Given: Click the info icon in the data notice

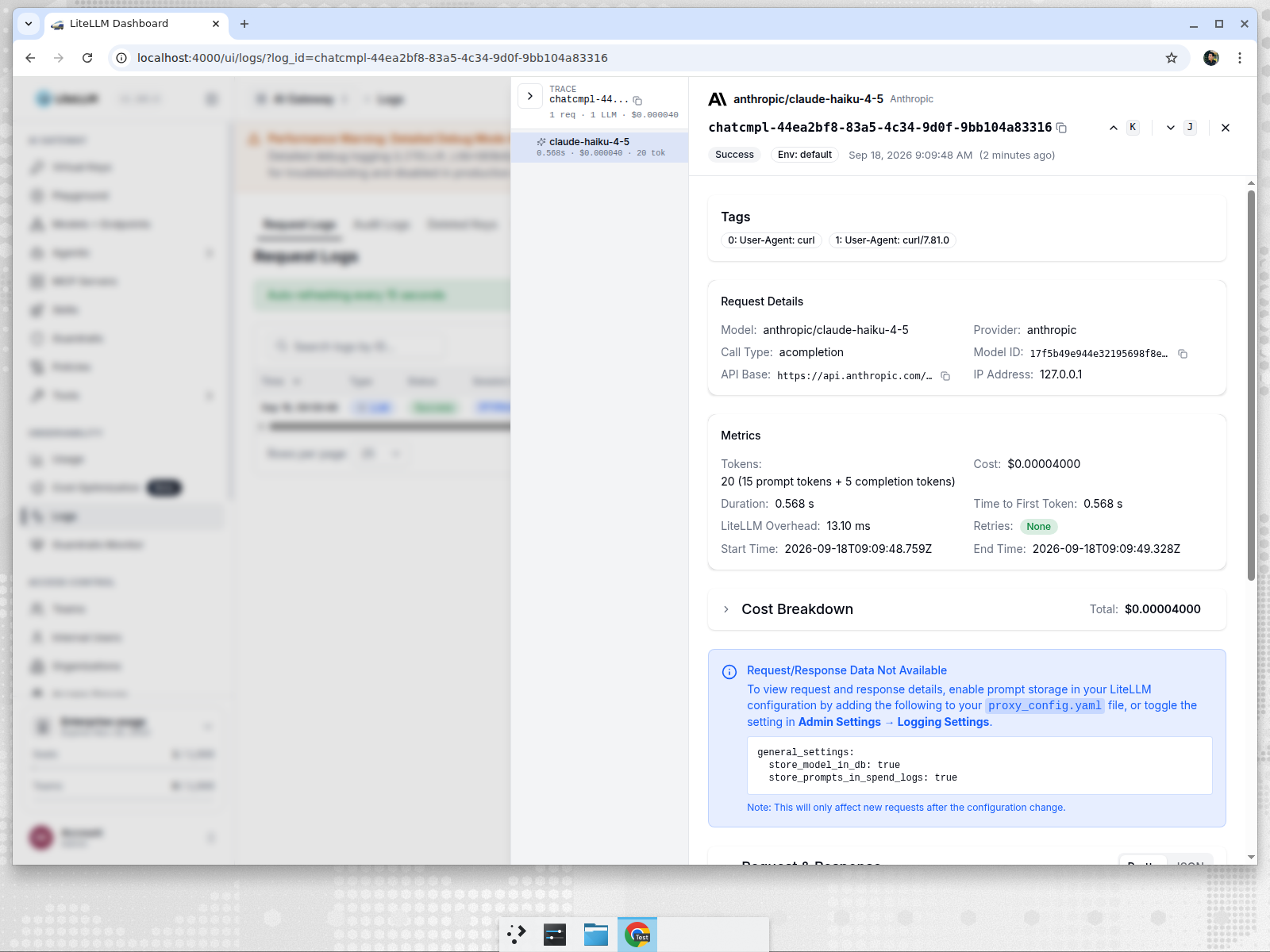Looking at the screenshot, I should 729,672.
